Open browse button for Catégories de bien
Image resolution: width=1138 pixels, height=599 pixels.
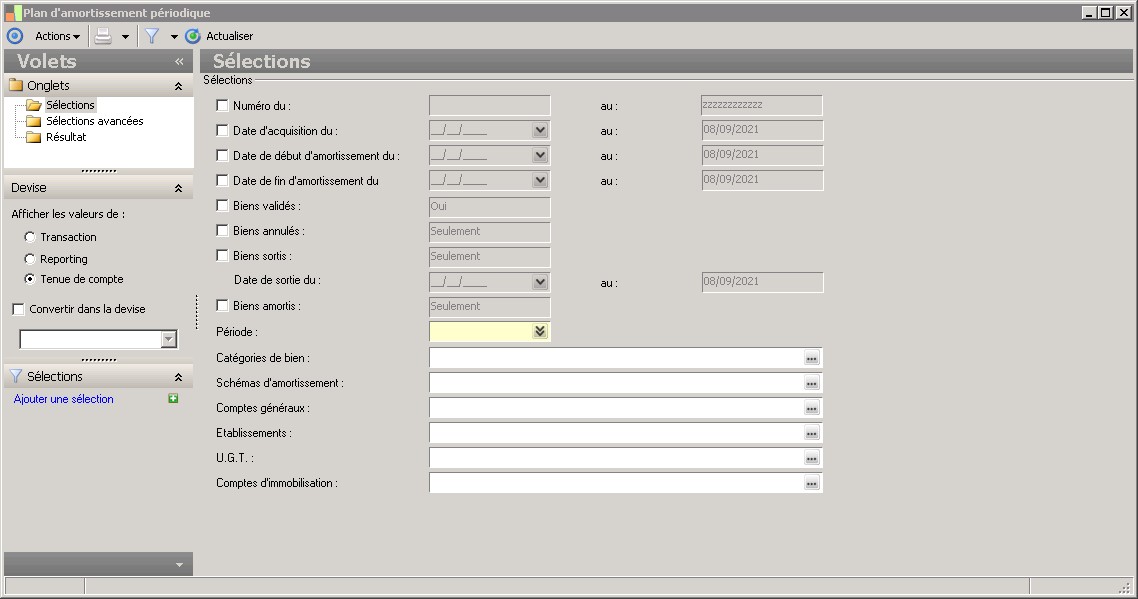click(811, 358)
